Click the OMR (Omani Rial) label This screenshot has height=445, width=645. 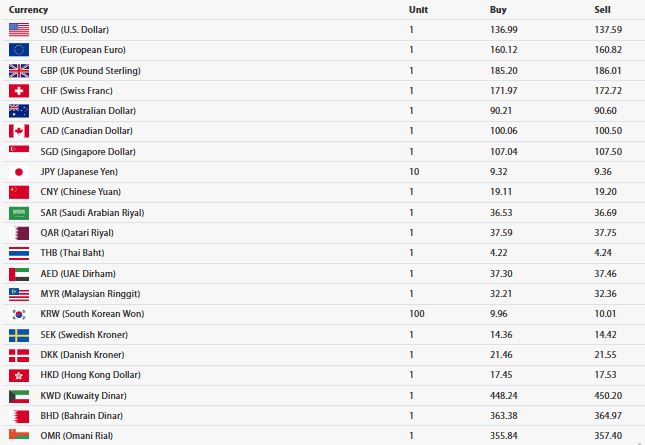pos(78,436)
